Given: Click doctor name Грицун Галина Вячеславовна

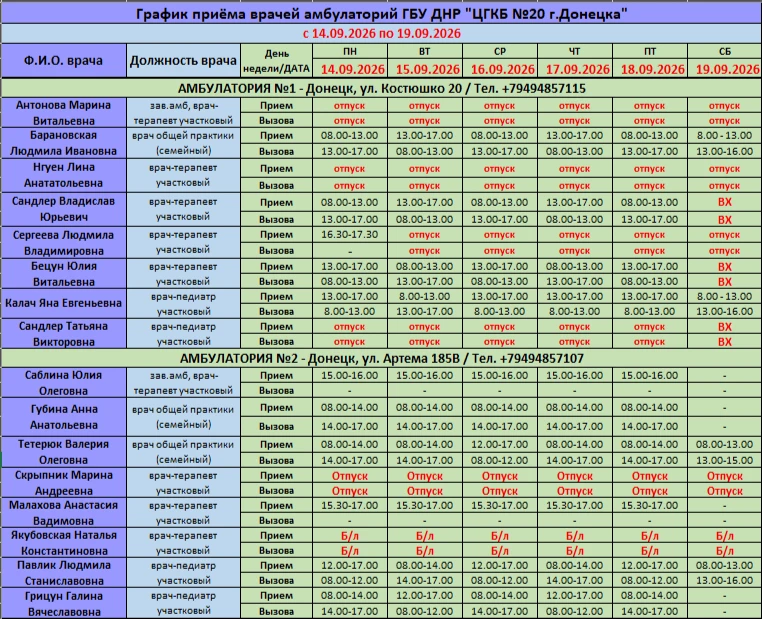Looking at the screenshot, I should 64,603.
